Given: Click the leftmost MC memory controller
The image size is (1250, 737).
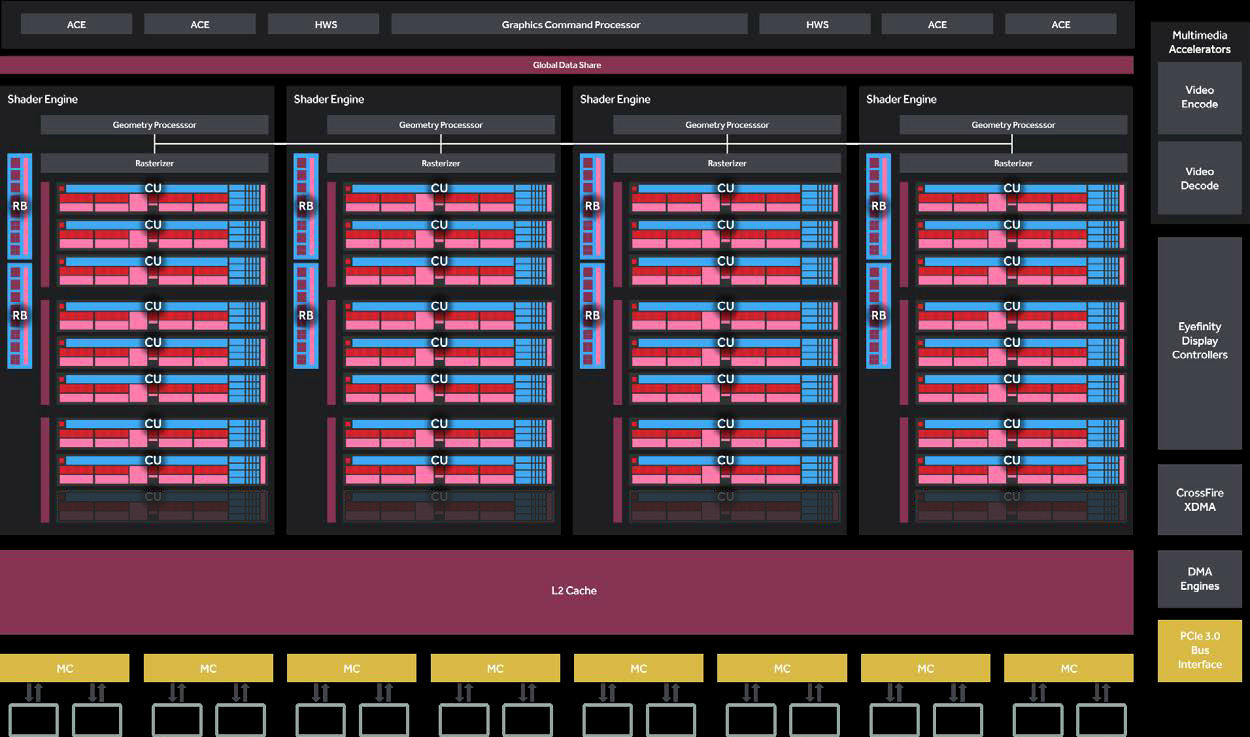Looking at the screenshot, I should click(x=65, y=668).
